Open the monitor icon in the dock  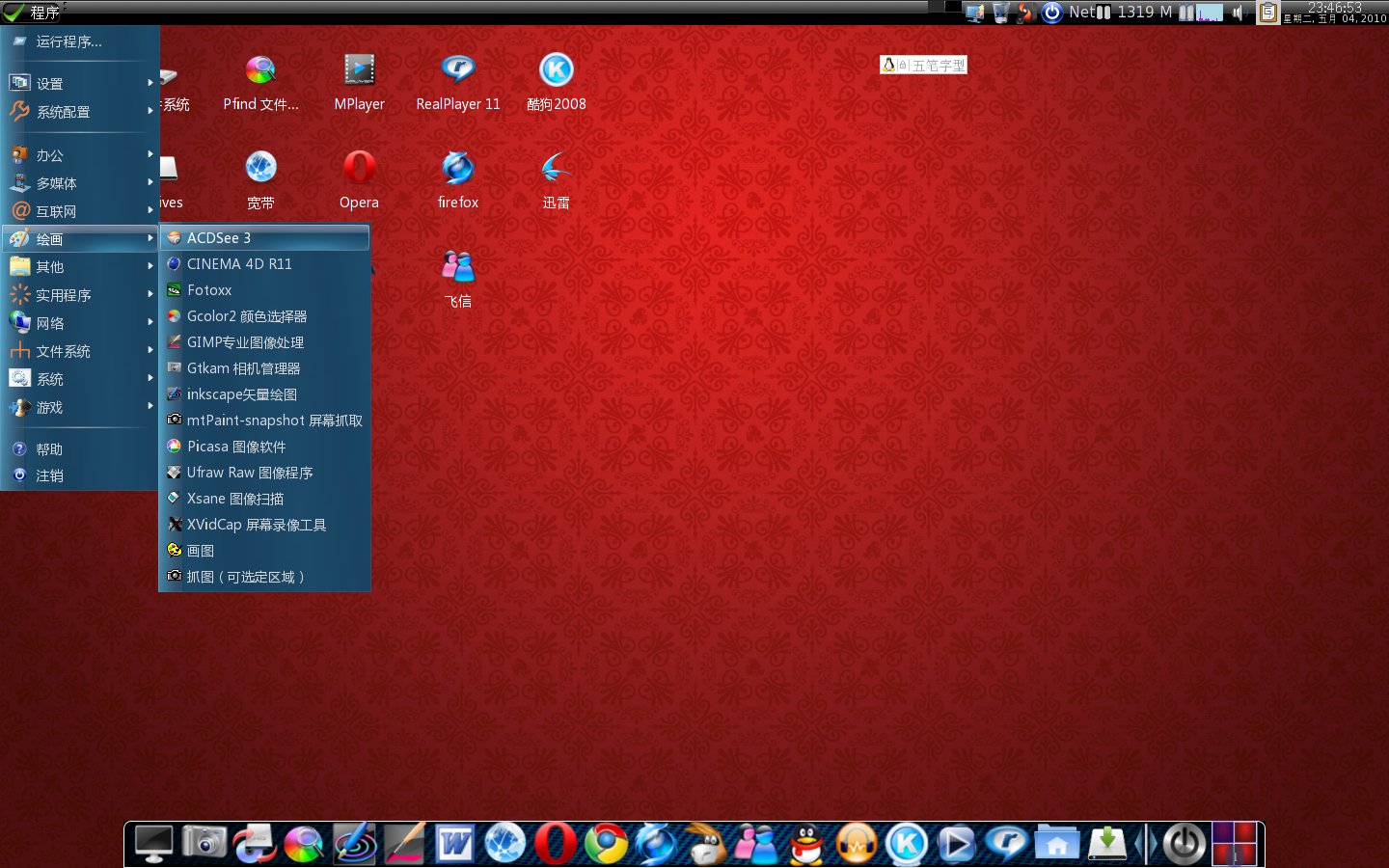(153, 845)
